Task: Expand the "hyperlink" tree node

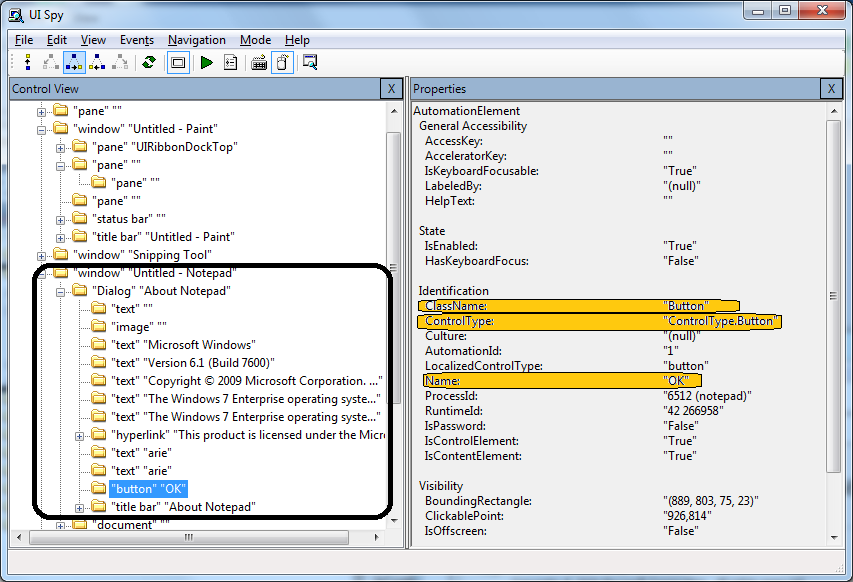Action: coord(79,436)
